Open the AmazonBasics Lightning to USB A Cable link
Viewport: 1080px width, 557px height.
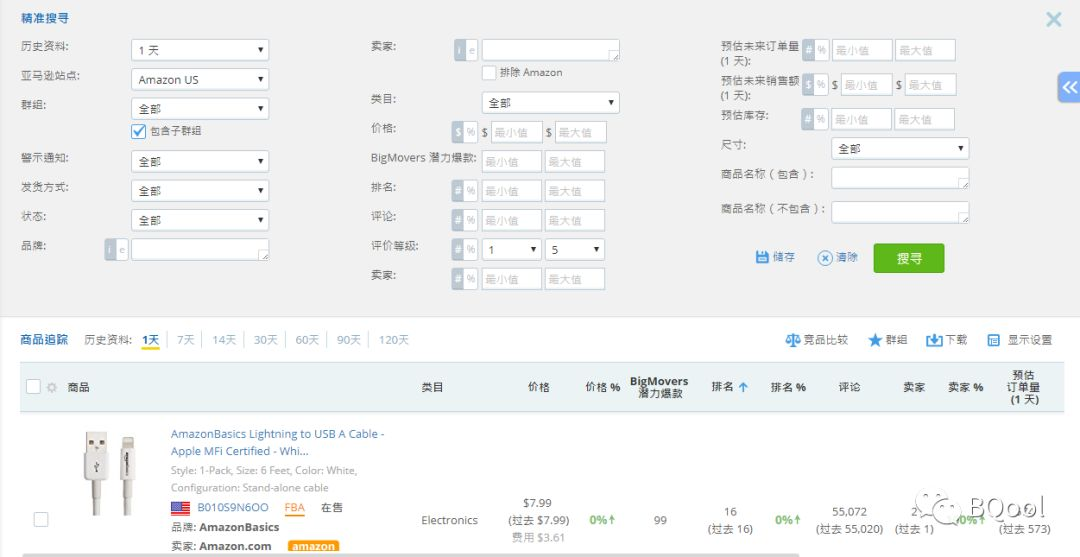click(x=278, y=443)
